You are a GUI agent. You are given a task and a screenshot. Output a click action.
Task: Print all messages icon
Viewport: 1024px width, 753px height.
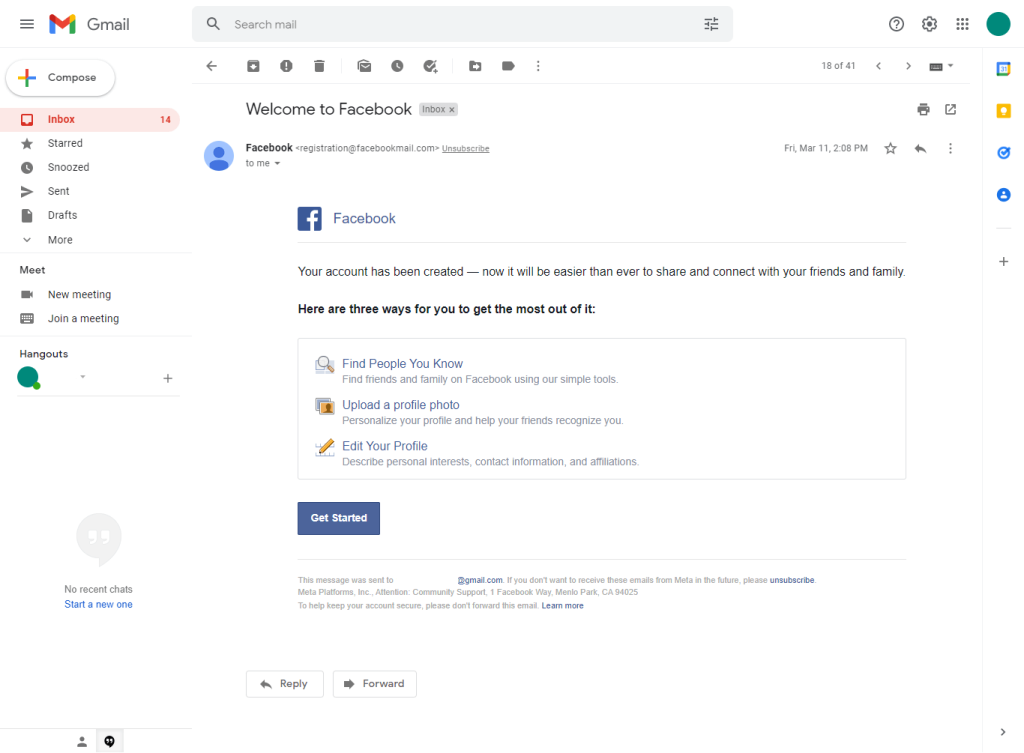coord(923,109)
